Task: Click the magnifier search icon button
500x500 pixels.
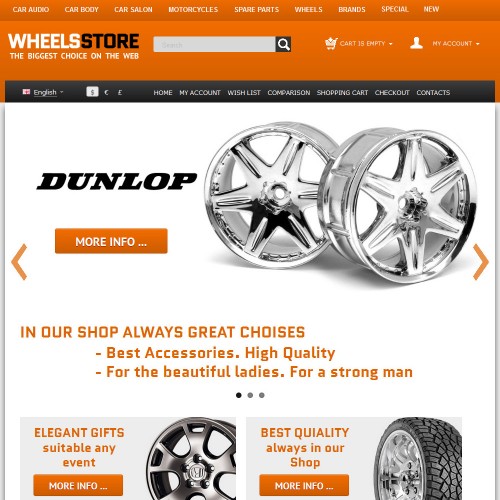Action: coord(283,44)
